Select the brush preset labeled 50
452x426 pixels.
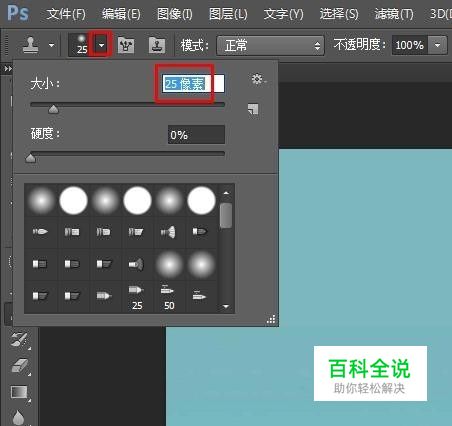(169, 297)
